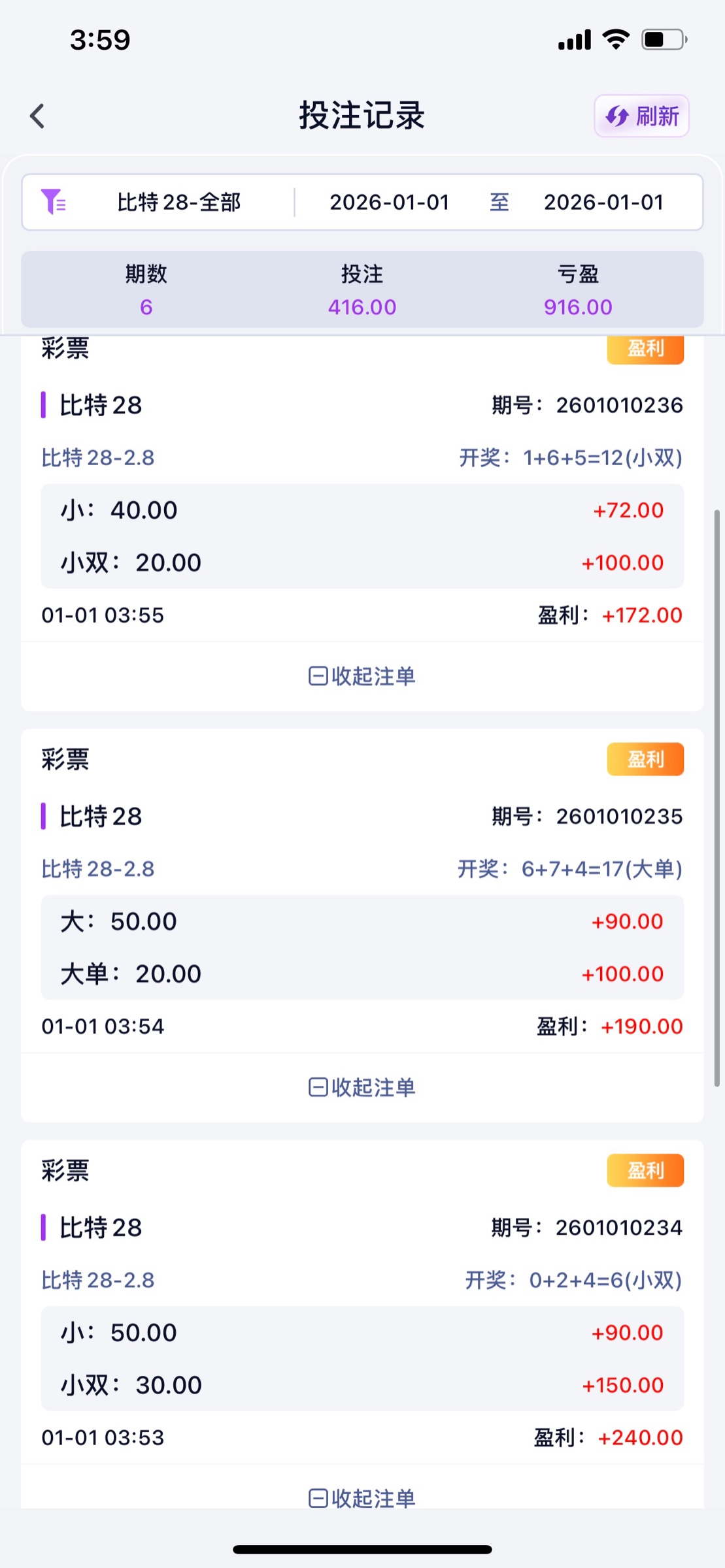725x1568 pixels.
Task: Tap the cellular signal bars icon
Action: [x=575, y=40]
